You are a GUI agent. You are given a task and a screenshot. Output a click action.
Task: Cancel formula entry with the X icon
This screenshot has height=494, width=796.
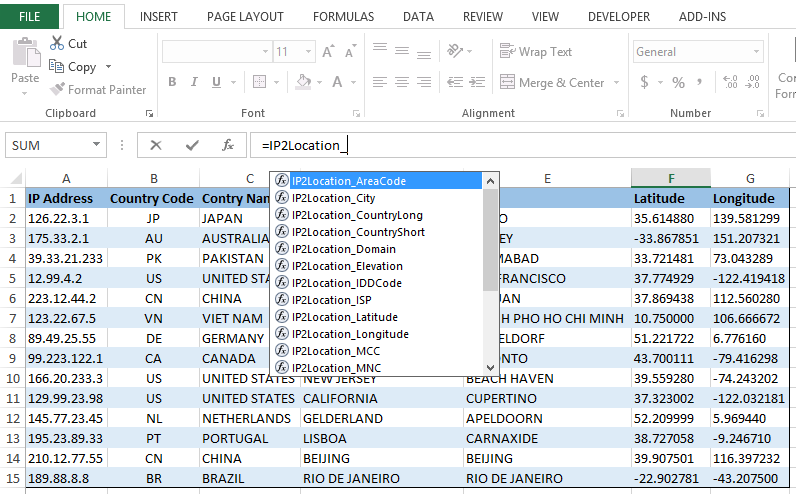(156, 146)
